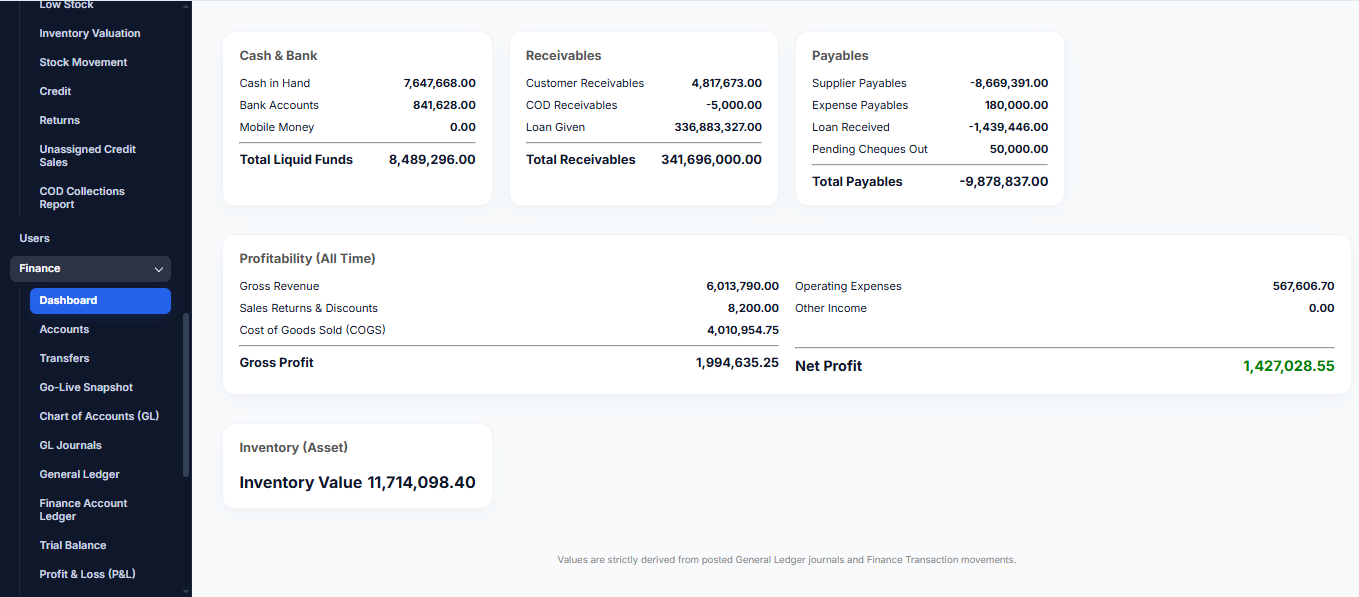Image resolution: width=1359 pixels, height=597 pixels.
Task: Click the Other Income label
Action: 830,308
